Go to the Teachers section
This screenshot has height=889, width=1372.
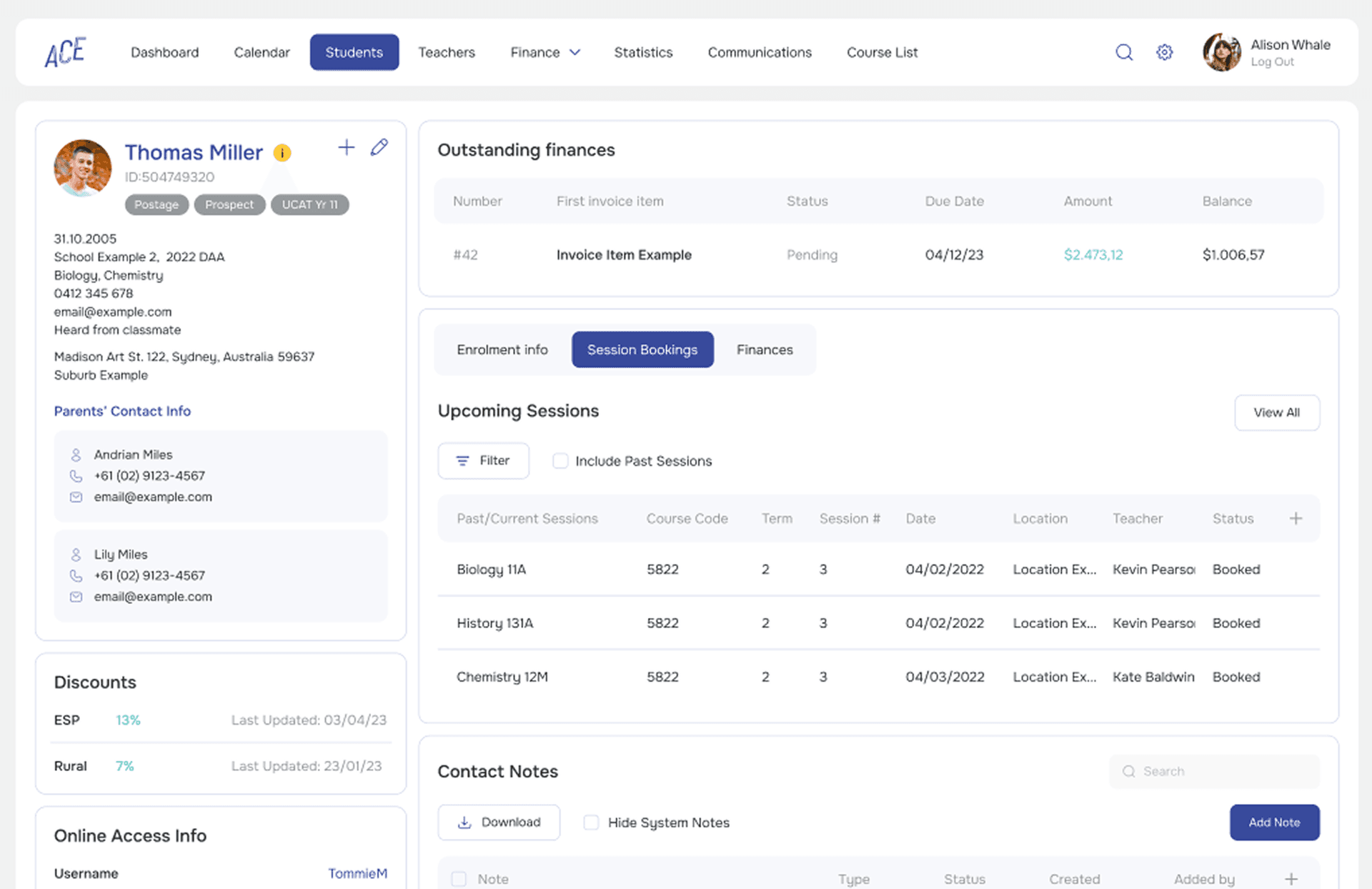(446, 51)
